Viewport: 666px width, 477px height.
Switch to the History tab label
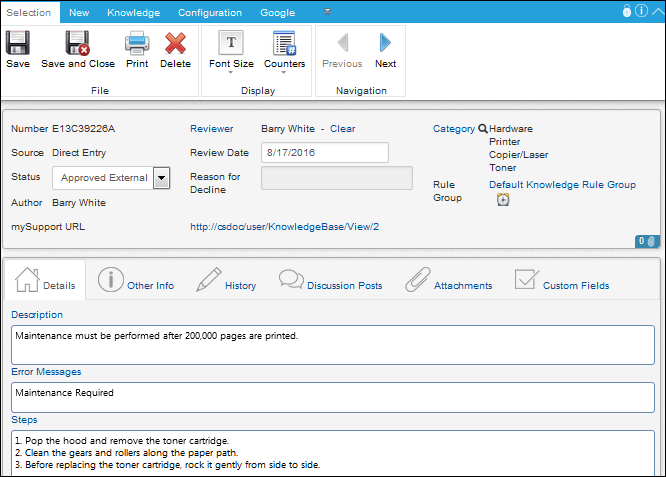click(240, 285)
